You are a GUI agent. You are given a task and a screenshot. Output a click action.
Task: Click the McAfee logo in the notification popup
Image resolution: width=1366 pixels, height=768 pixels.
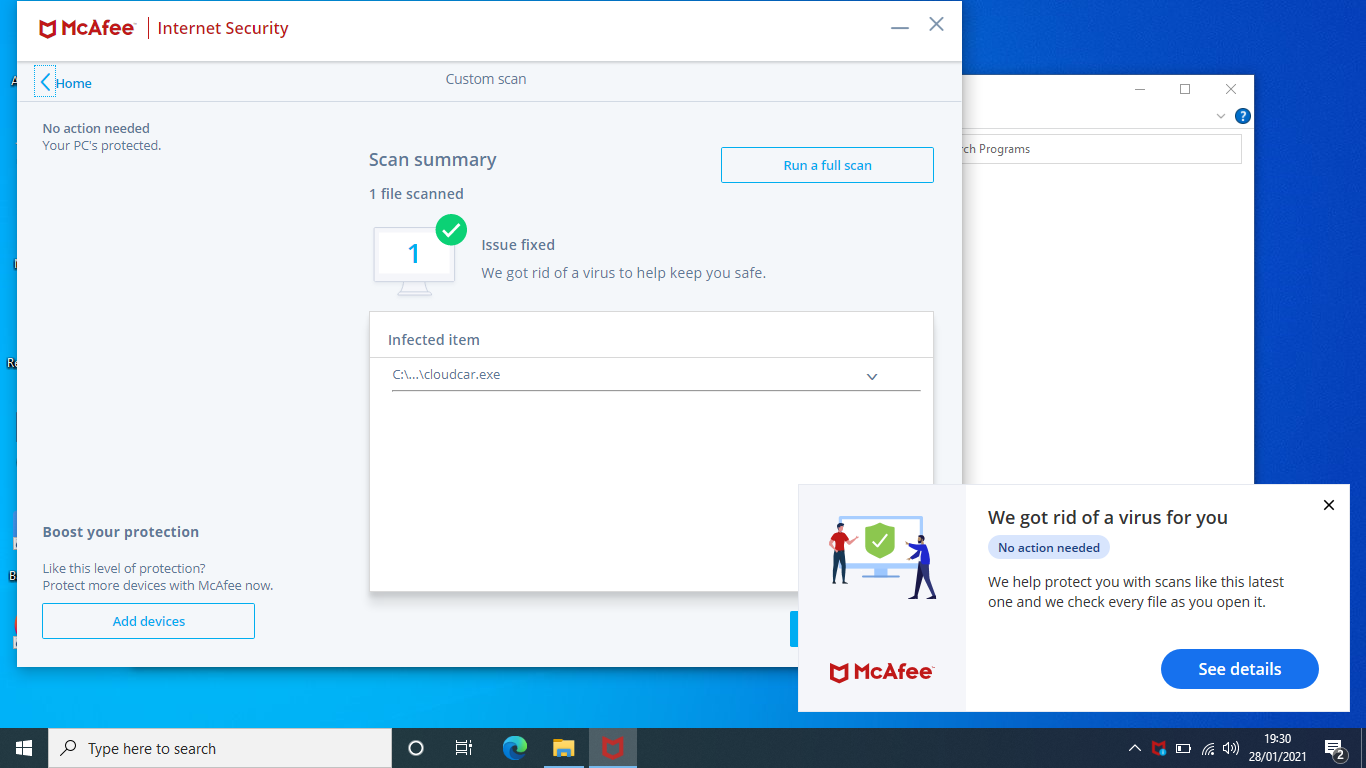tap(881, 672)
